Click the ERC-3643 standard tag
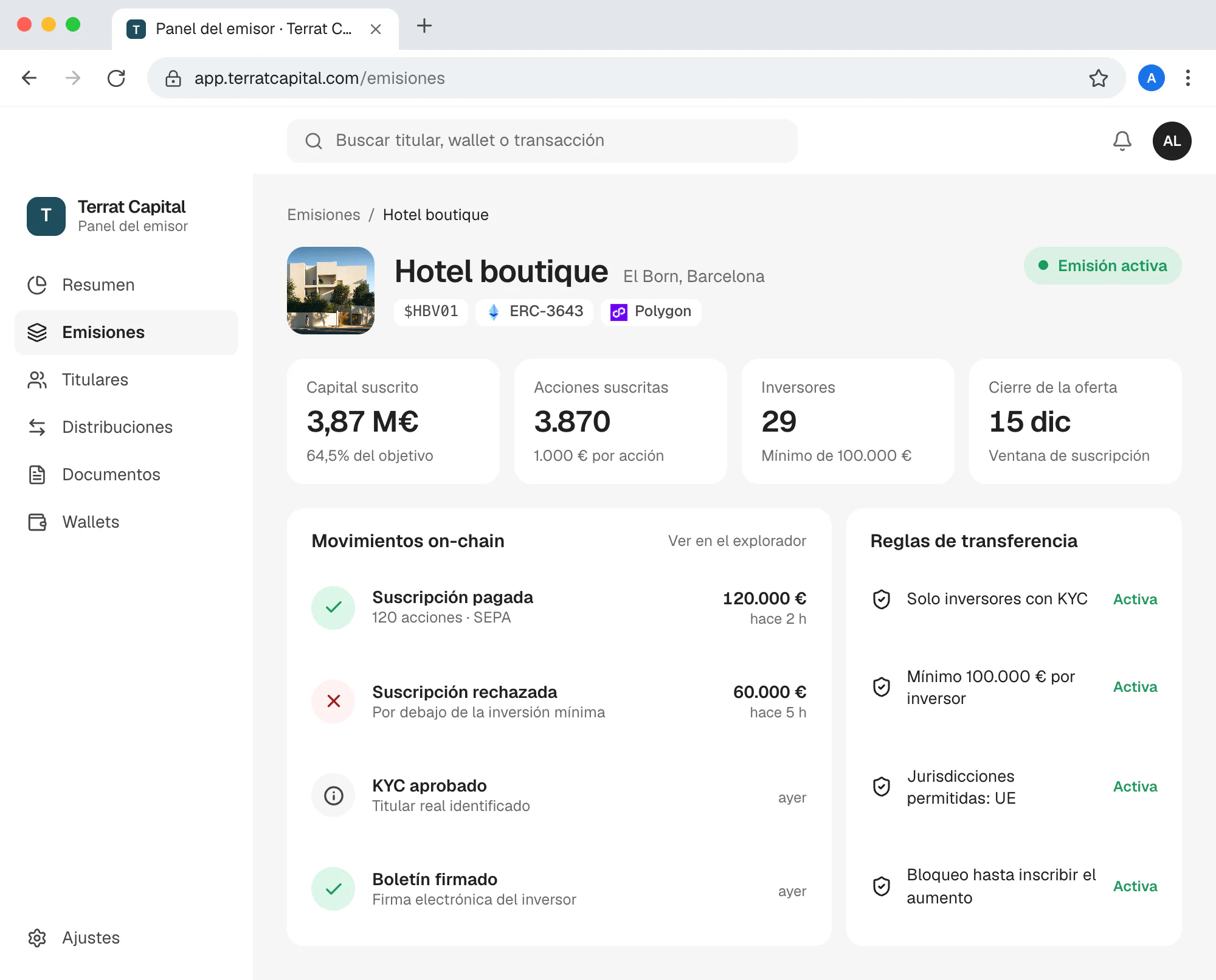The image size is (1216, 980). coord(534,312)
